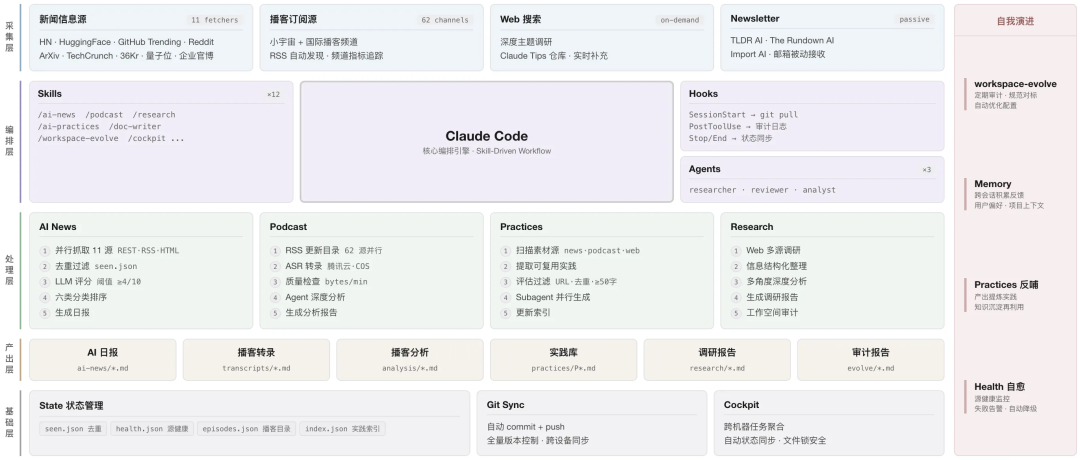The width and height of the screenshot is (1080, 460).
Task: Select "researcher · reviewer · analyst" text
Action: coord(762,190)
